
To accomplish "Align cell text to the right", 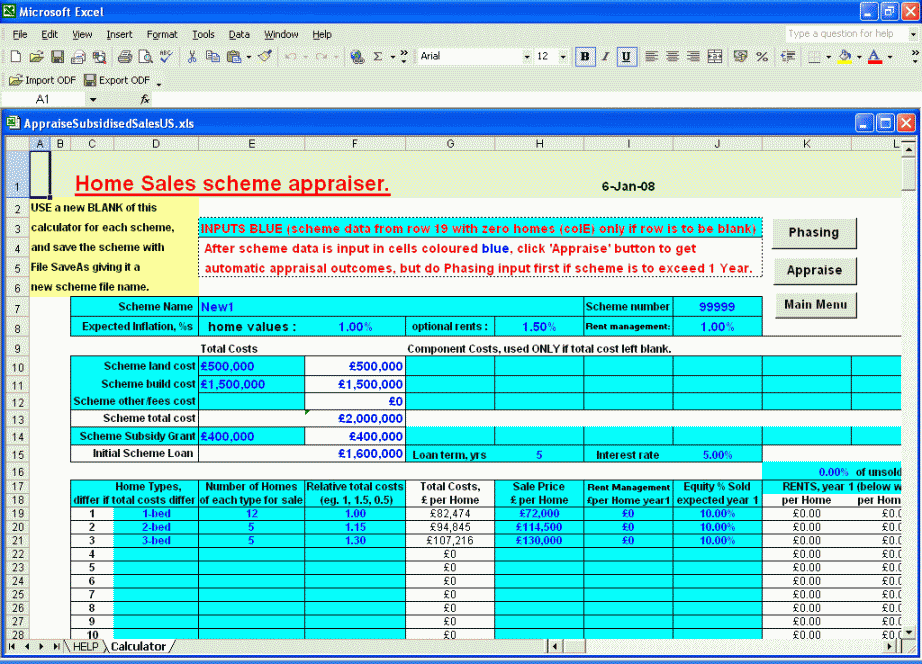I will (x=693, y=56).
